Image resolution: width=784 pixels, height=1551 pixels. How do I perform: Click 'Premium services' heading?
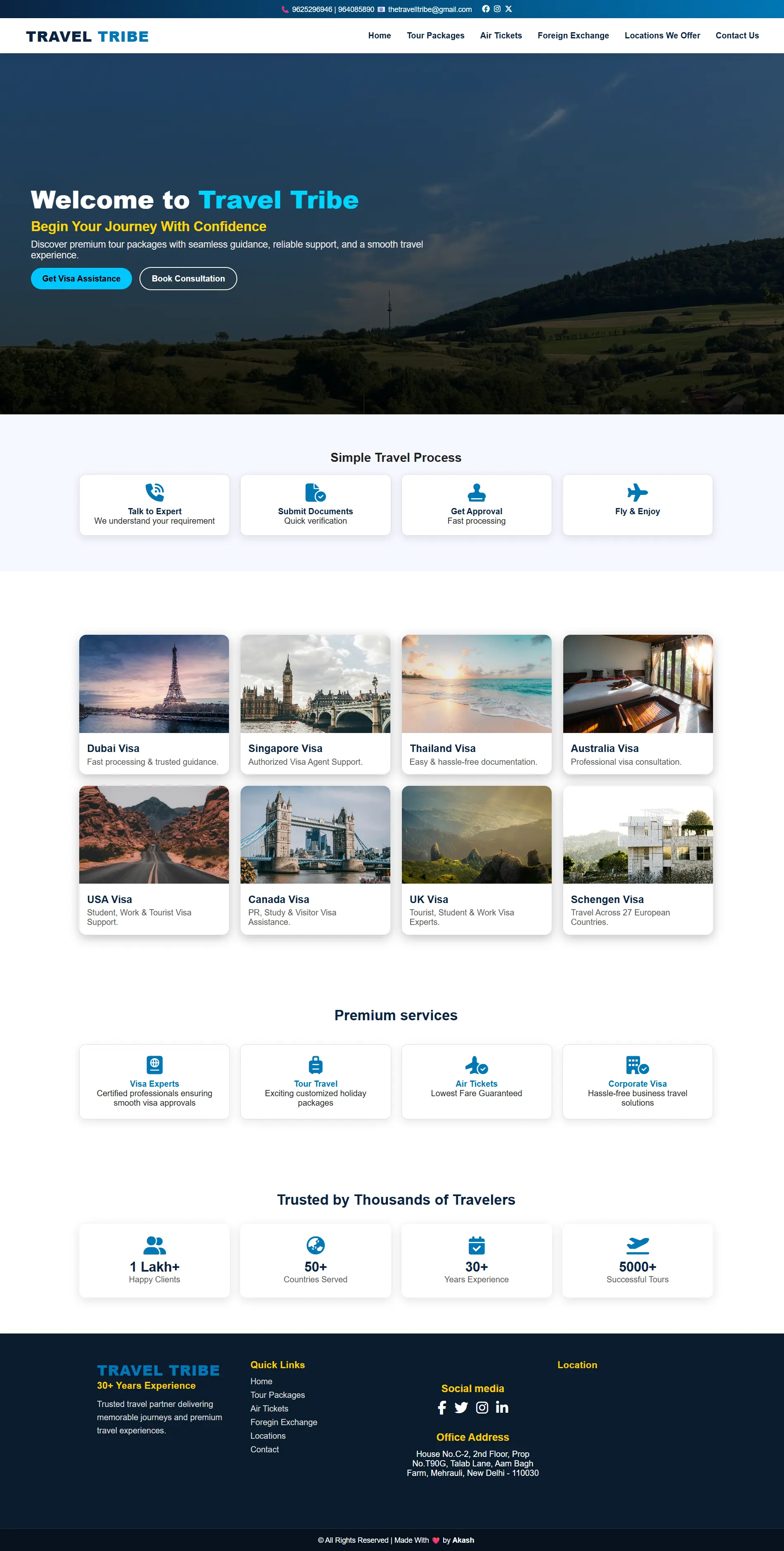point(396,1015)
